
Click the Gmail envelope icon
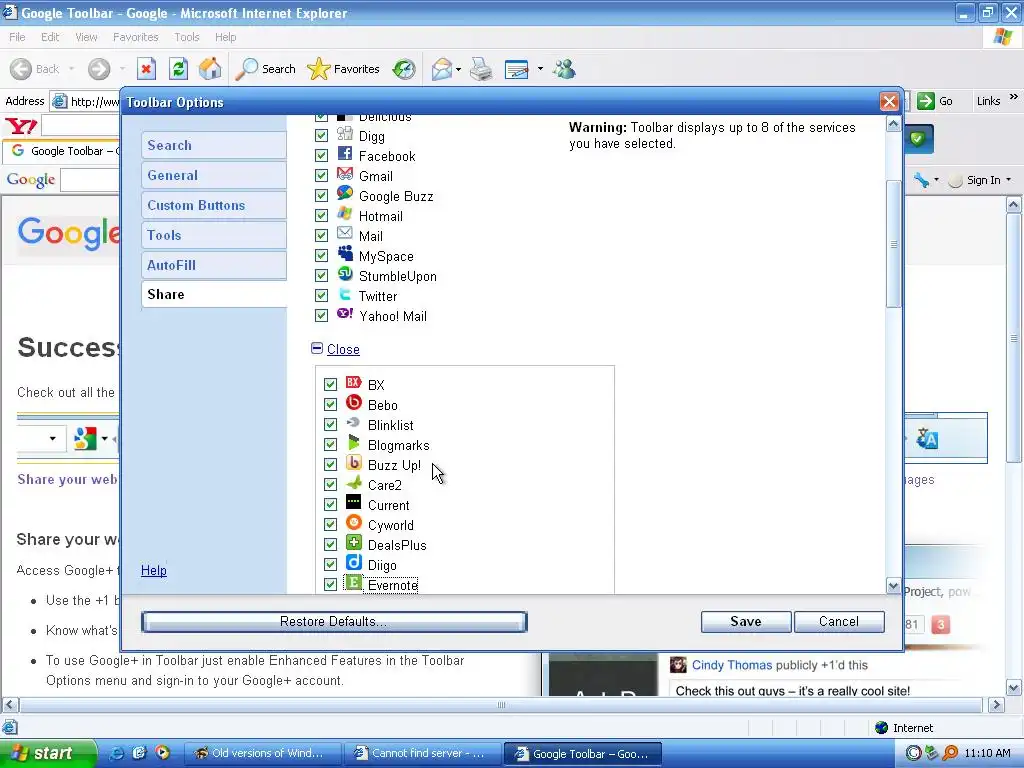345,174
